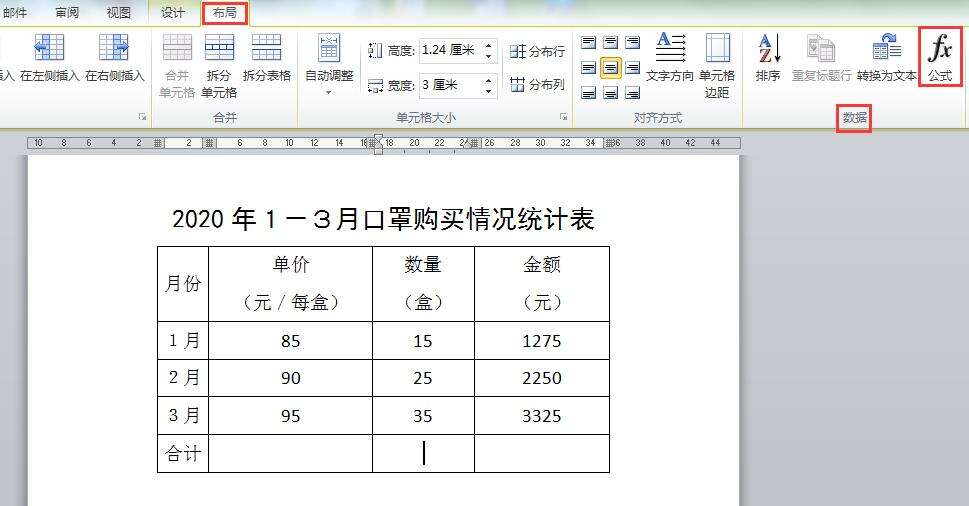This screenshot has height=506, width=969.
Task: Click Distribute Rows (分布行)
Action: coord(537,51)
